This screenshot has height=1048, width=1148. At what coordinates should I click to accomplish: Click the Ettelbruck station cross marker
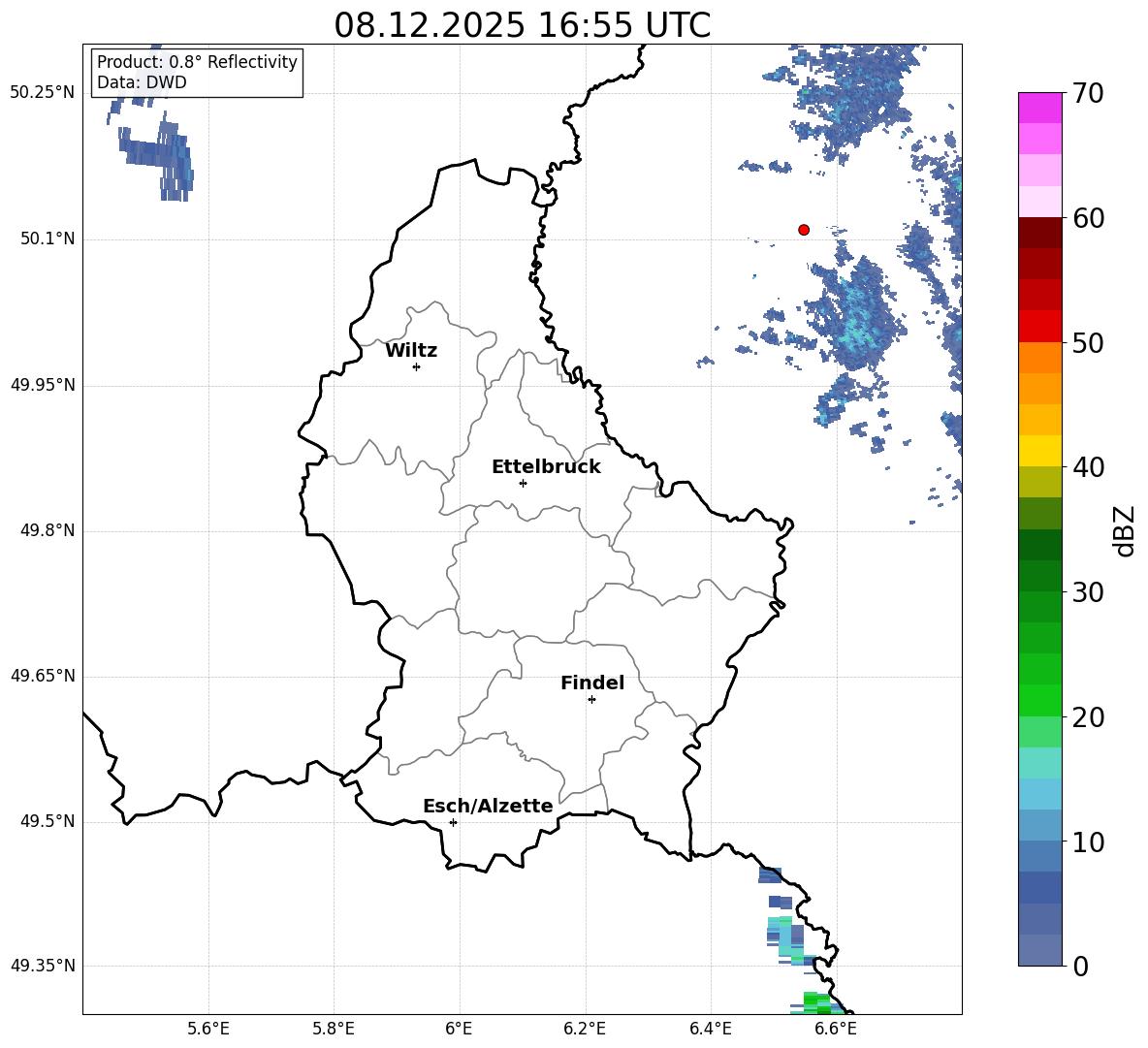coord(523,483)
